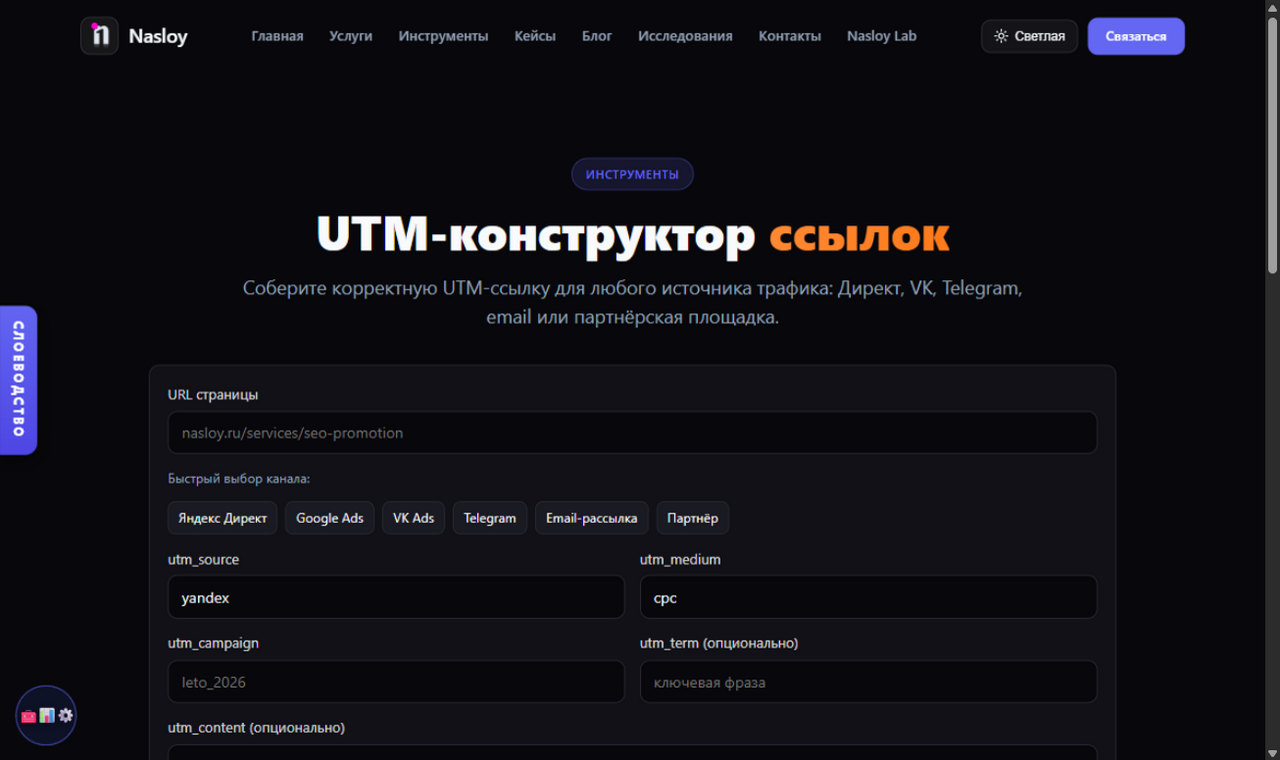Click the URL страницы label text

[x=213, y=395]
